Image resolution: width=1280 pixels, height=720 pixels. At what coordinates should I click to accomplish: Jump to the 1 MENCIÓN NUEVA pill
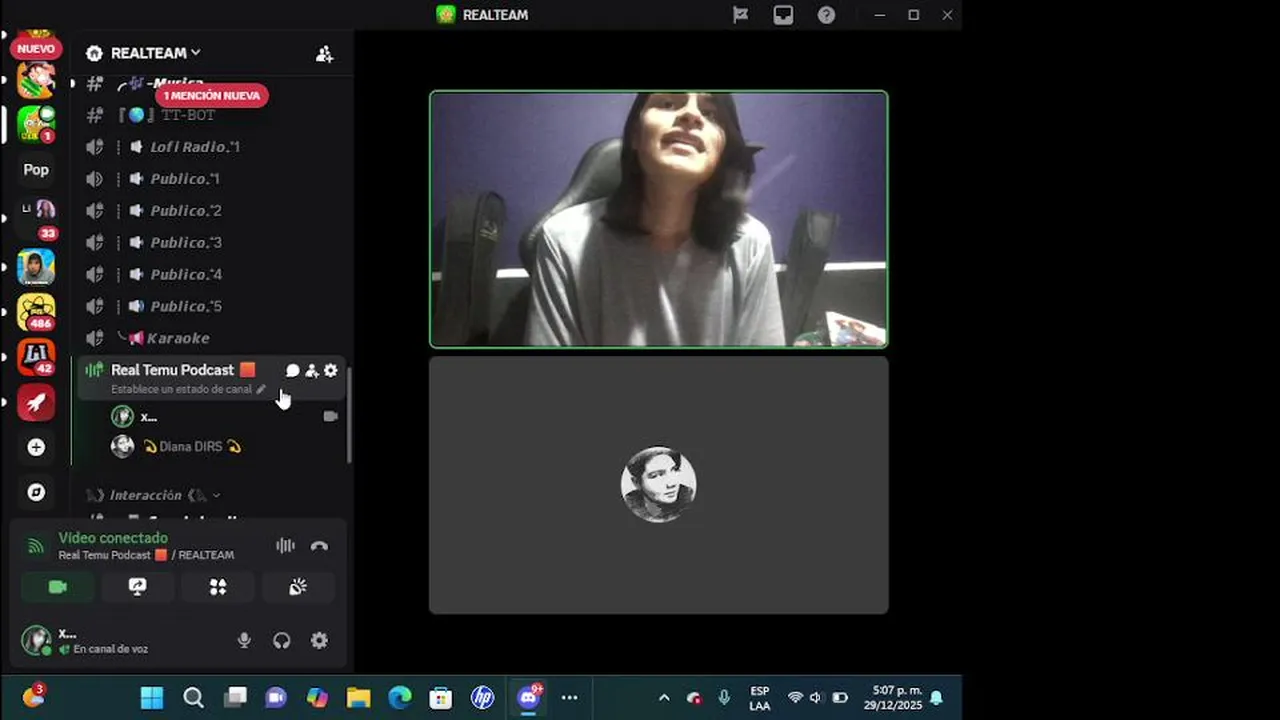(x=211, y=95)
